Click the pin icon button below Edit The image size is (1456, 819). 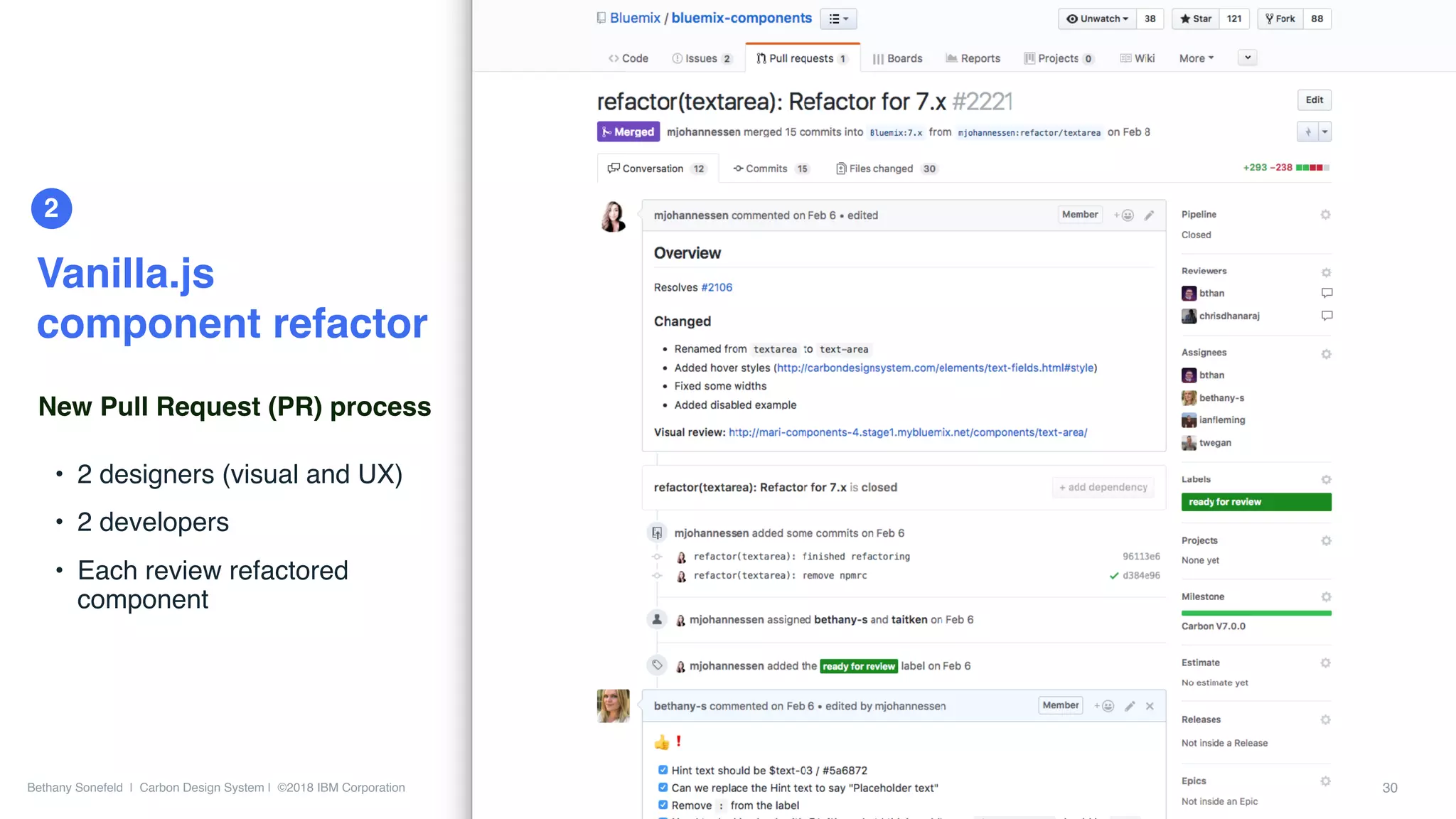[1308, 132]
